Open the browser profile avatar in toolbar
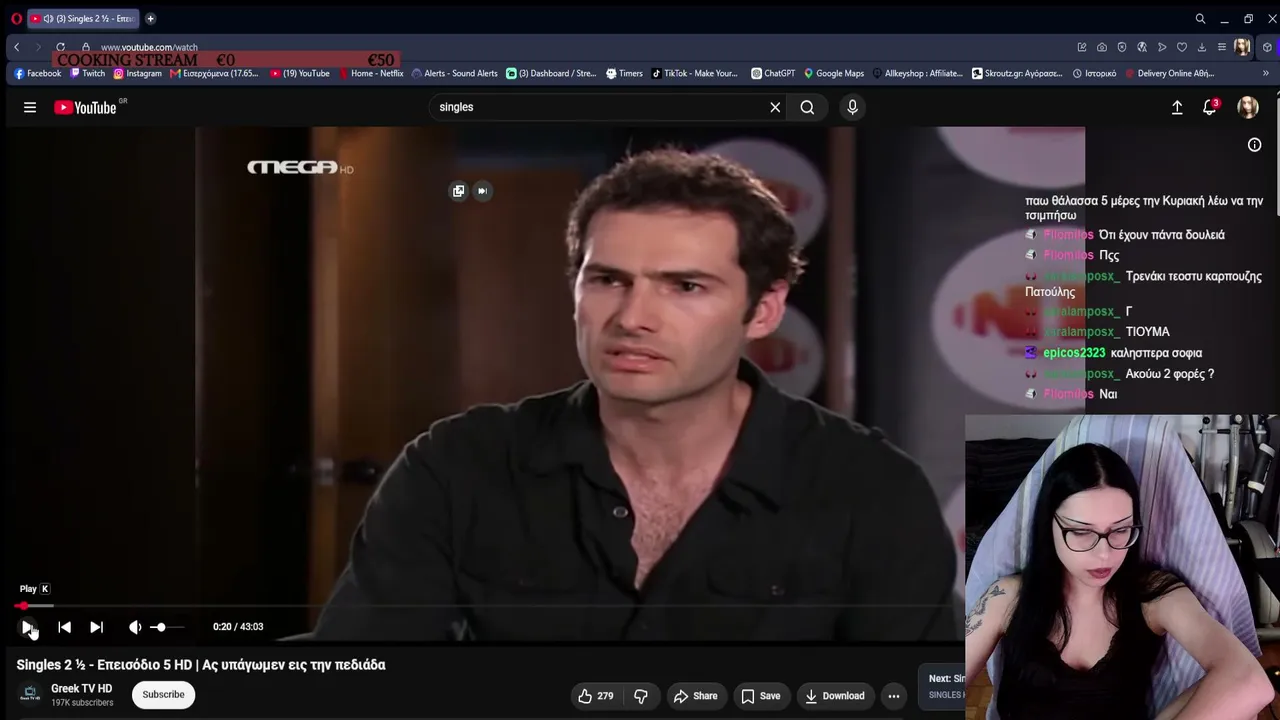 [x=1242, y=47]
